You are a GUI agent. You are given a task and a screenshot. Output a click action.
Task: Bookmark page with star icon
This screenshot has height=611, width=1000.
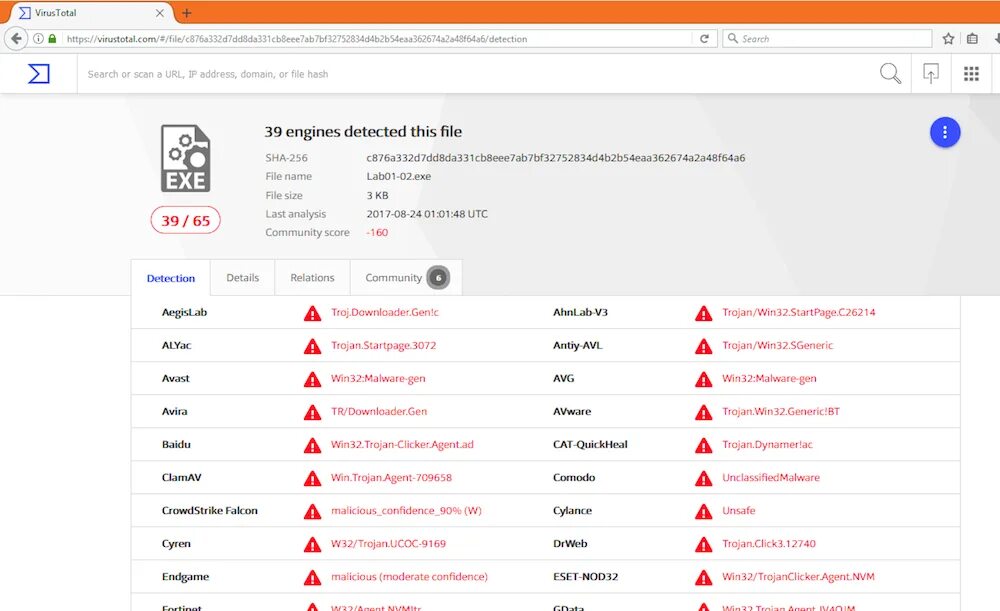(948, 39)
